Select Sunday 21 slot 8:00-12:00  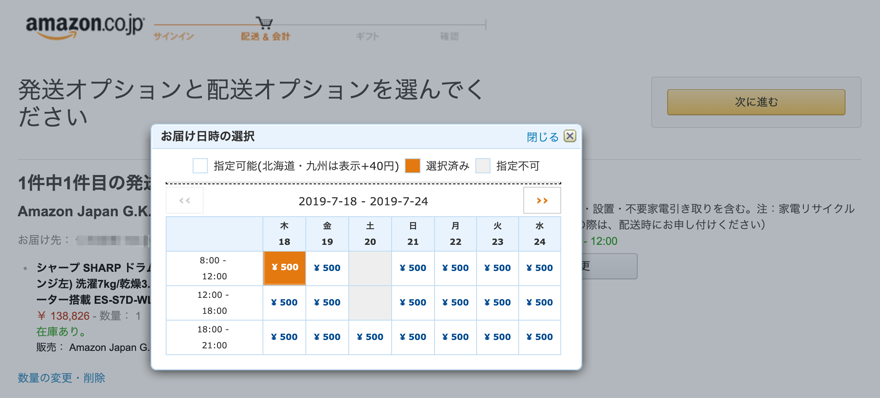[x=413, y=268]
